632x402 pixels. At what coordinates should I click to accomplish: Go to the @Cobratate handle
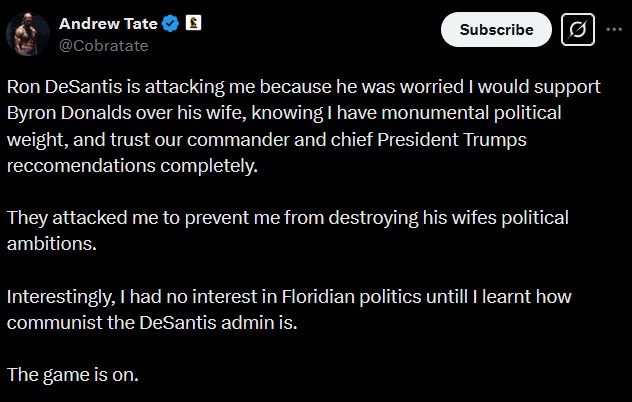[x=104, y=46]
